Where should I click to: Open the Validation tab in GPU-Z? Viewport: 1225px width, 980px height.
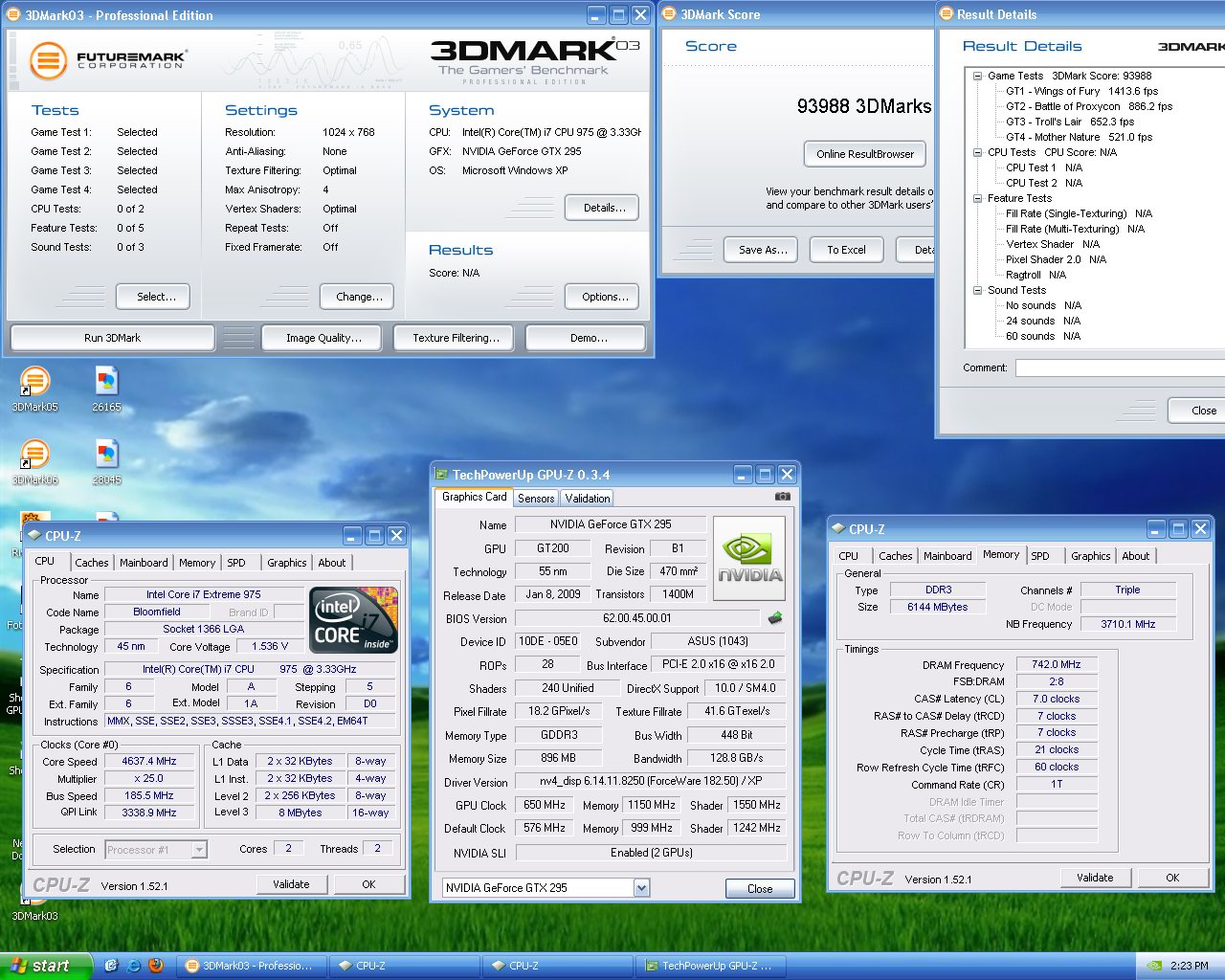click(587, 499)
